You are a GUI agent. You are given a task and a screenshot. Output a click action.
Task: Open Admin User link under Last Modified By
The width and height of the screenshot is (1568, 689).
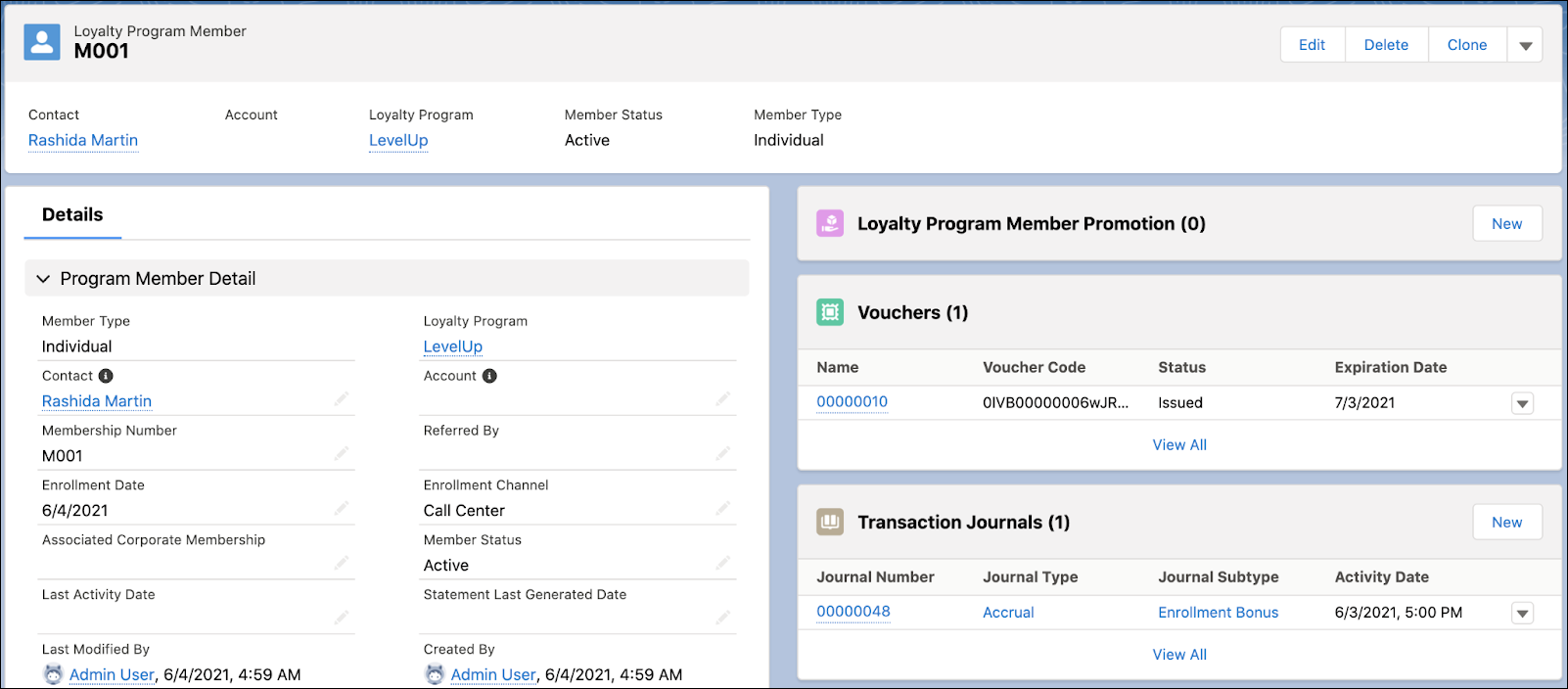112,674
